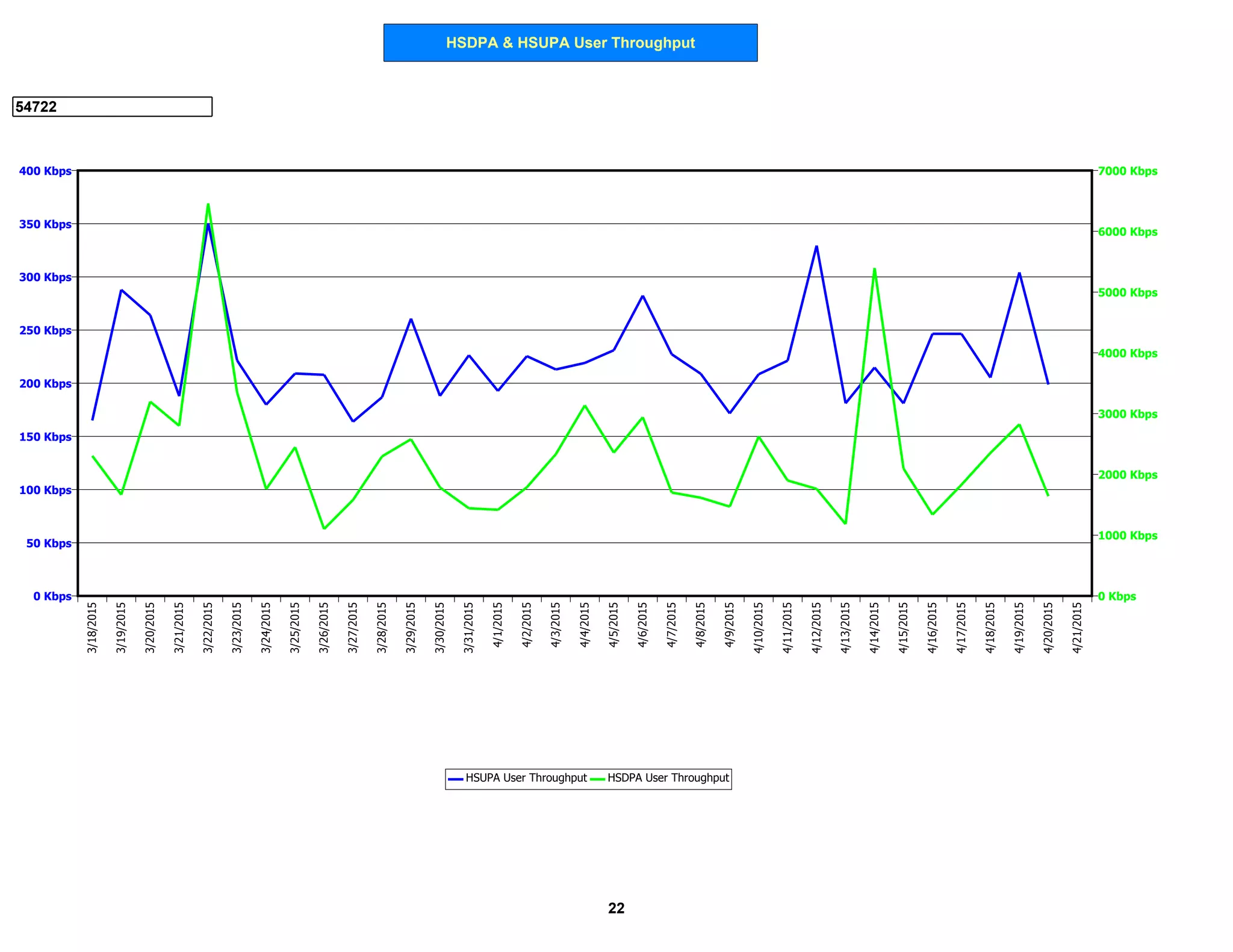Image resolution: width=1233 pixels, height=952 pixels.
Task: Click the 0 Kbps green right axis label
Action: (x=1117, y=596)
